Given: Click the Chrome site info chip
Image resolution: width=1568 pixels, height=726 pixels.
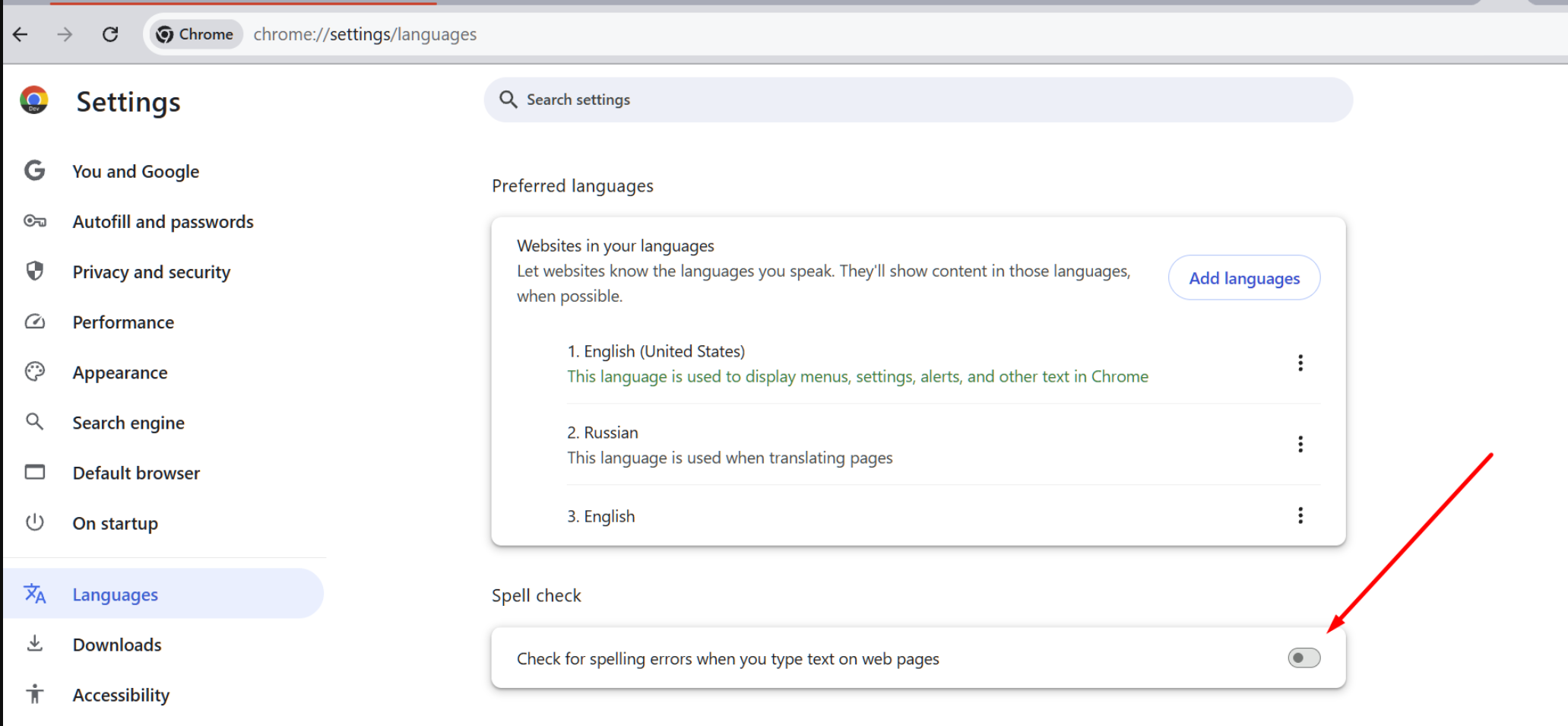Looking at the screenshot, I should [x=195, y=34].
